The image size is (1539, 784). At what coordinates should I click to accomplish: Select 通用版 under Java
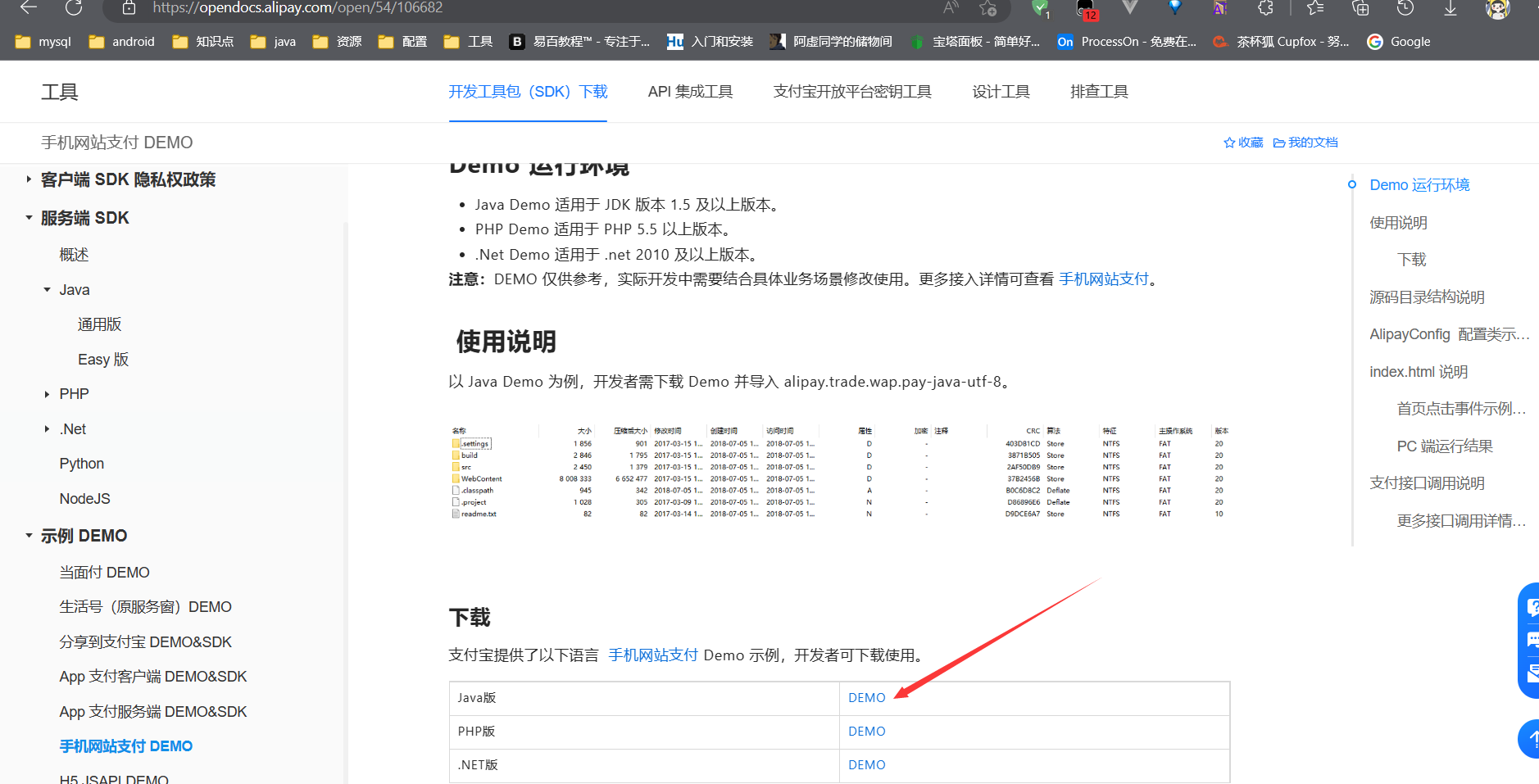pyautogui.click(x=99, y=324)
